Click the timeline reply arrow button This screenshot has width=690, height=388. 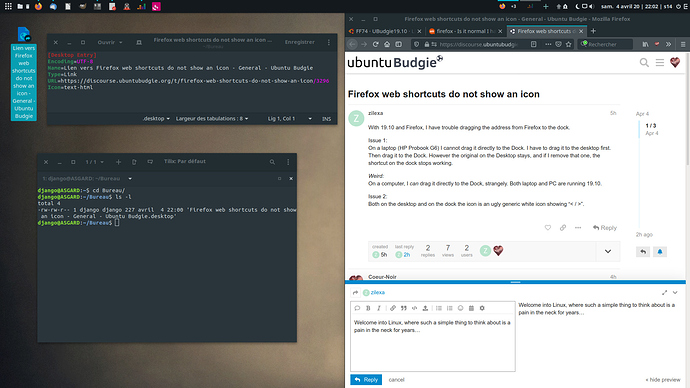click(x=643, y=252)
